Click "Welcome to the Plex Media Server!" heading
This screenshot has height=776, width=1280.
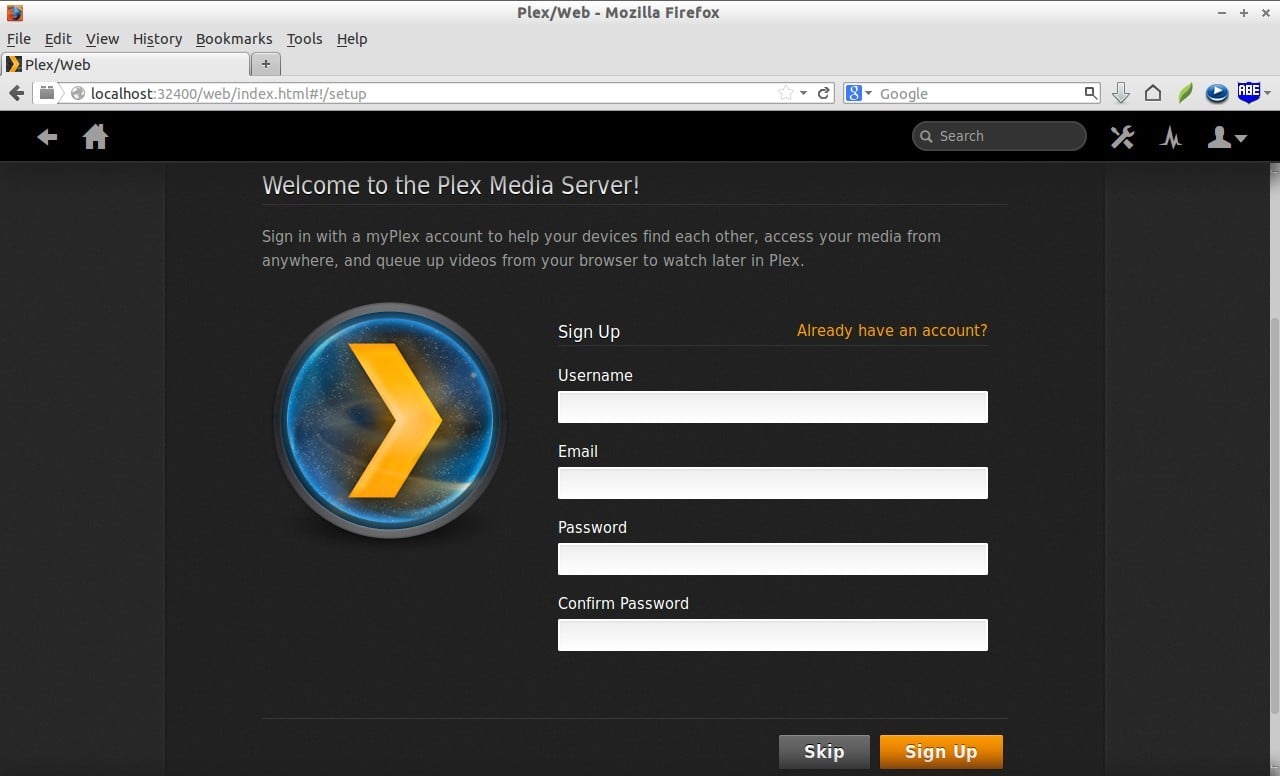coord(451,185)
